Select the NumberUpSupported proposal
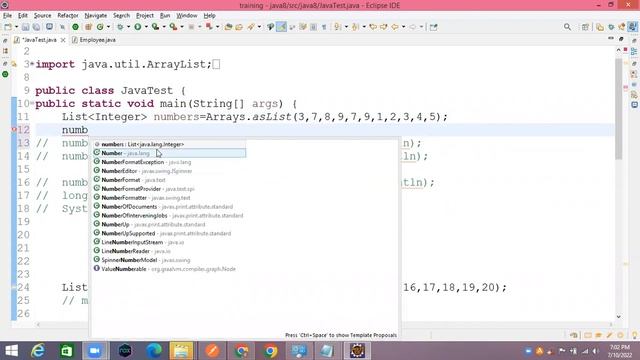This screenshot has width=640, height=360. (169, 233)
